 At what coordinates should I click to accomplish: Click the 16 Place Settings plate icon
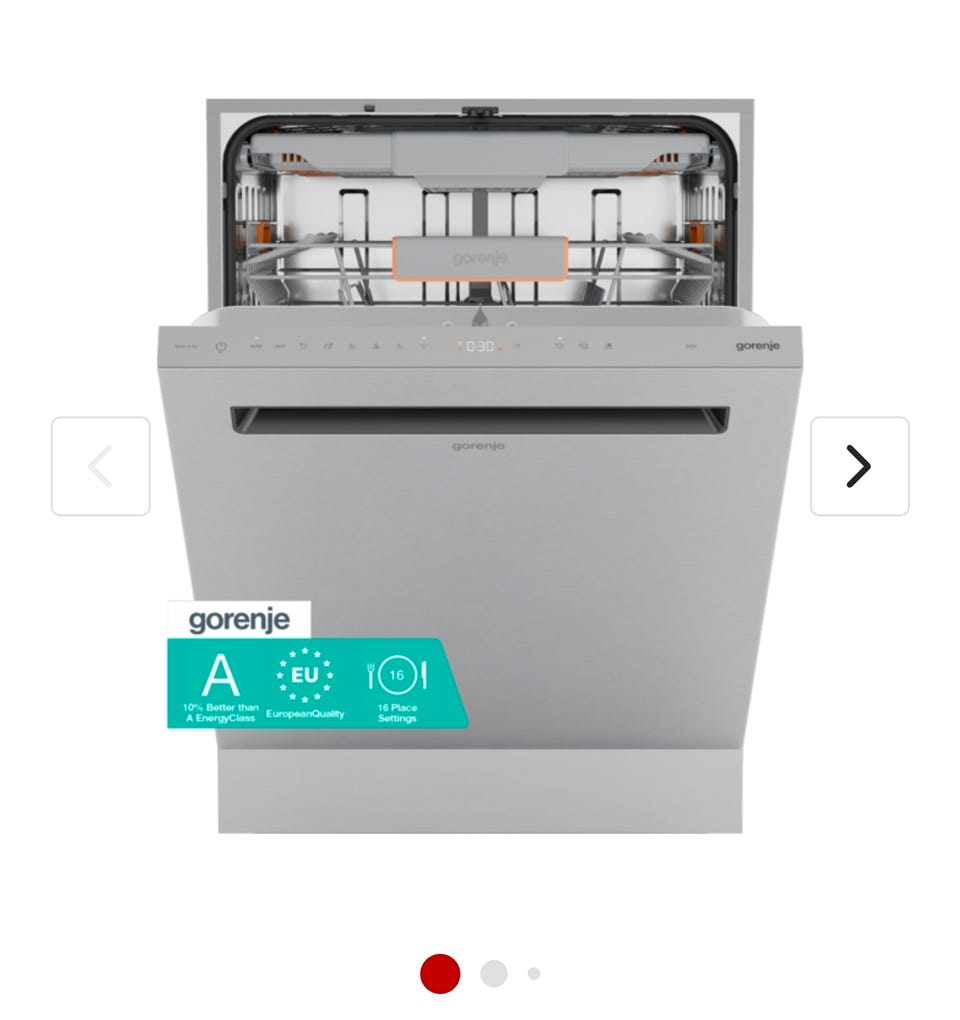pyautogui.click(x=397, y=675)
